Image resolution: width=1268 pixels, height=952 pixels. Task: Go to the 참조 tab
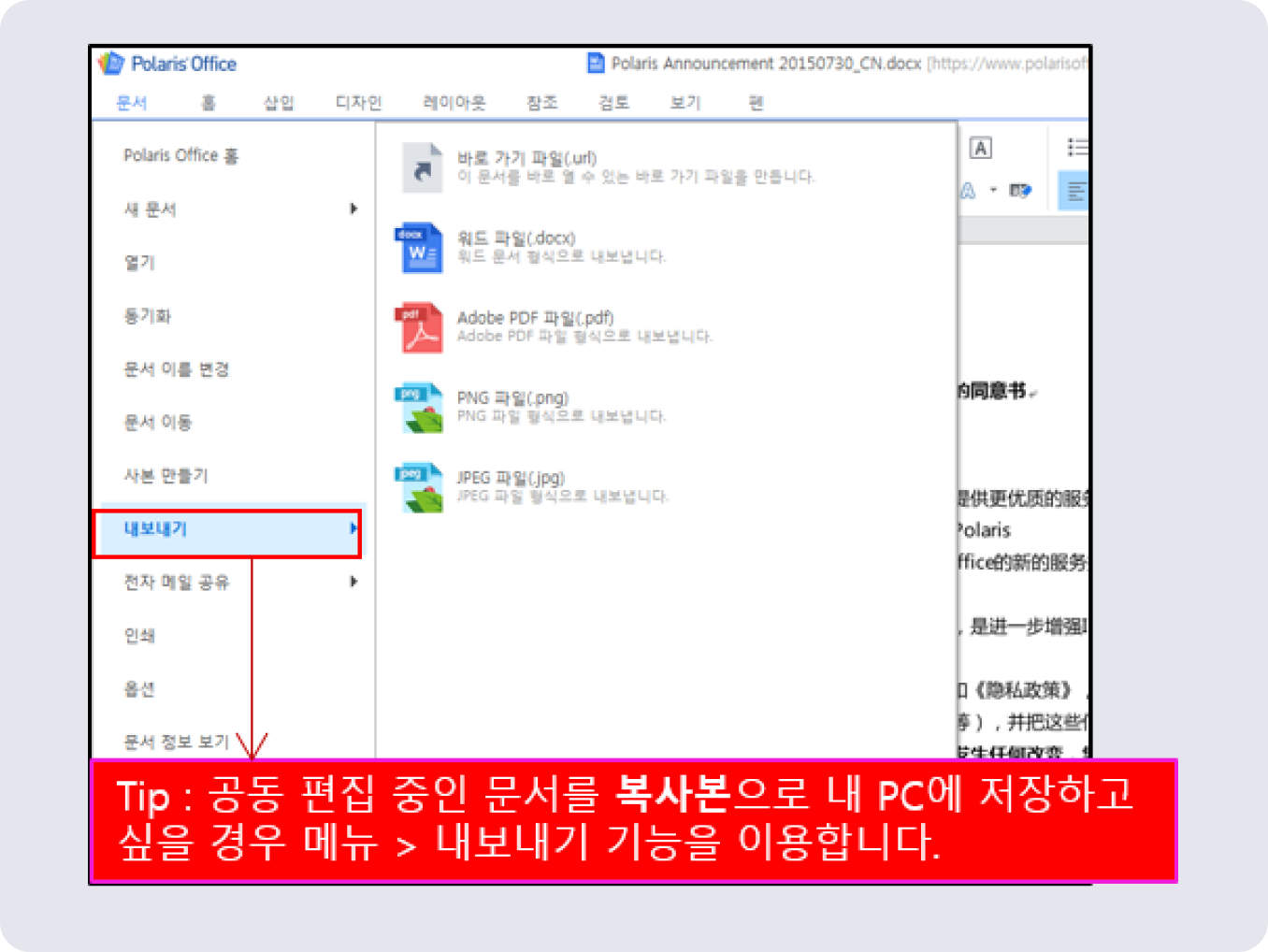point(542,103)
